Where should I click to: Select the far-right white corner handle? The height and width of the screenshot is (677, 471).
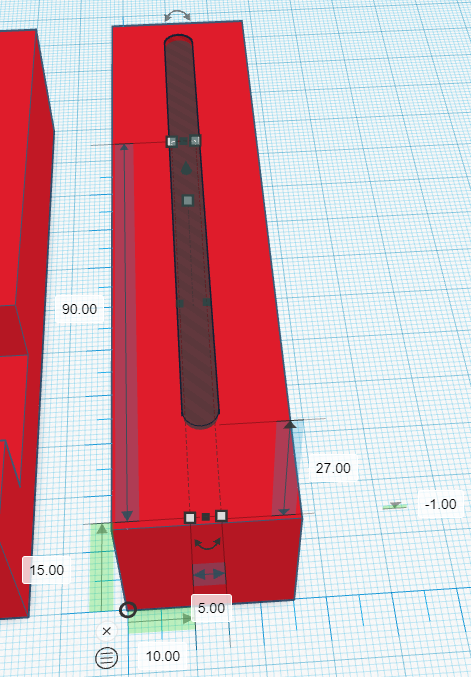coord(195,140)
